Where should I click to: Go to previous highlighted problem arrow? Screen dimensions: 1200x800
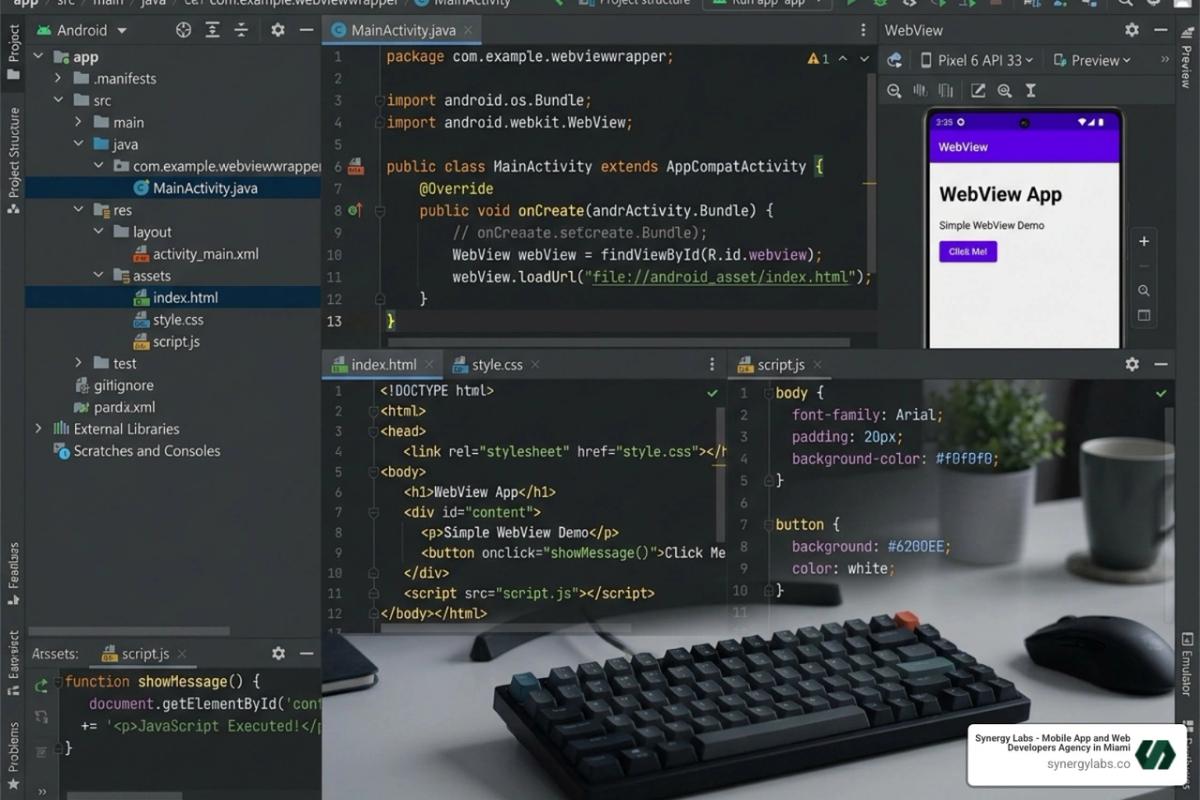tap(843, 59)
